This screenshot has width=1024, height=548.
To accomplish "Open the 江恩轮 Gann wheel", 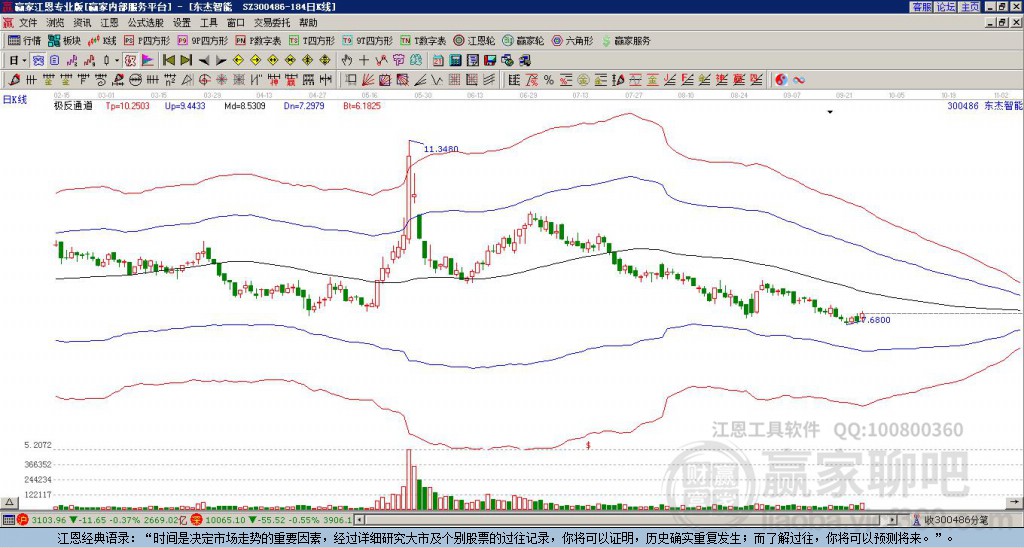I will 474,40.
